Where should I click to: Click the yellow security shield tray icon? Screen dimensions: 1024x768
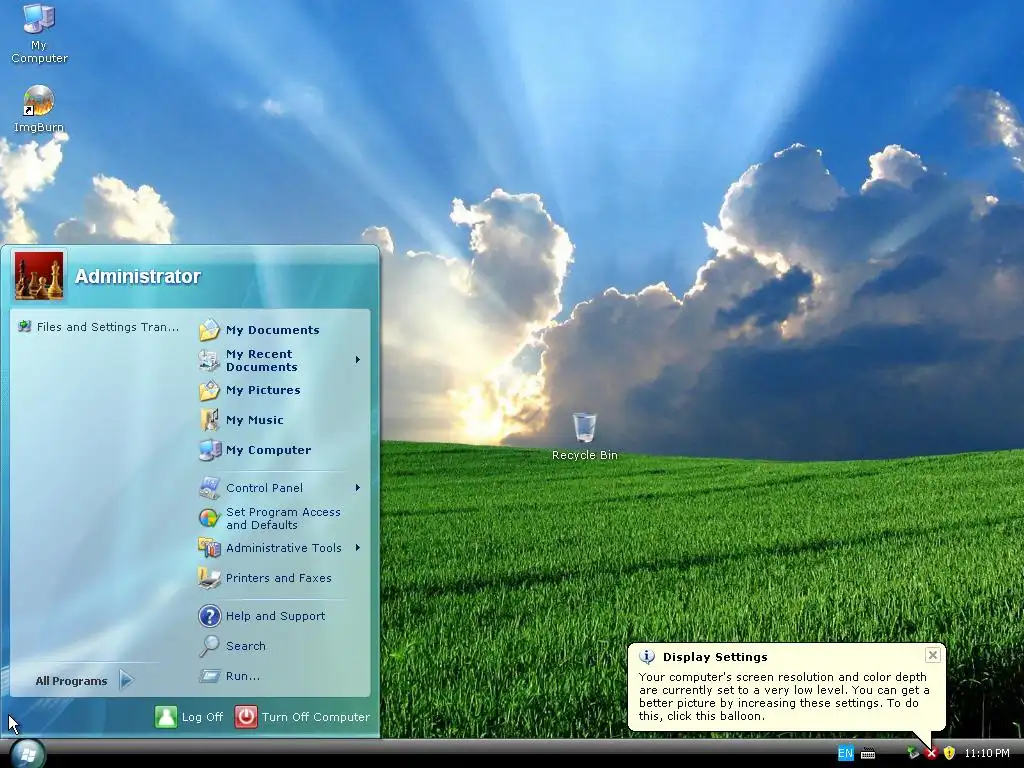point(949,753)
